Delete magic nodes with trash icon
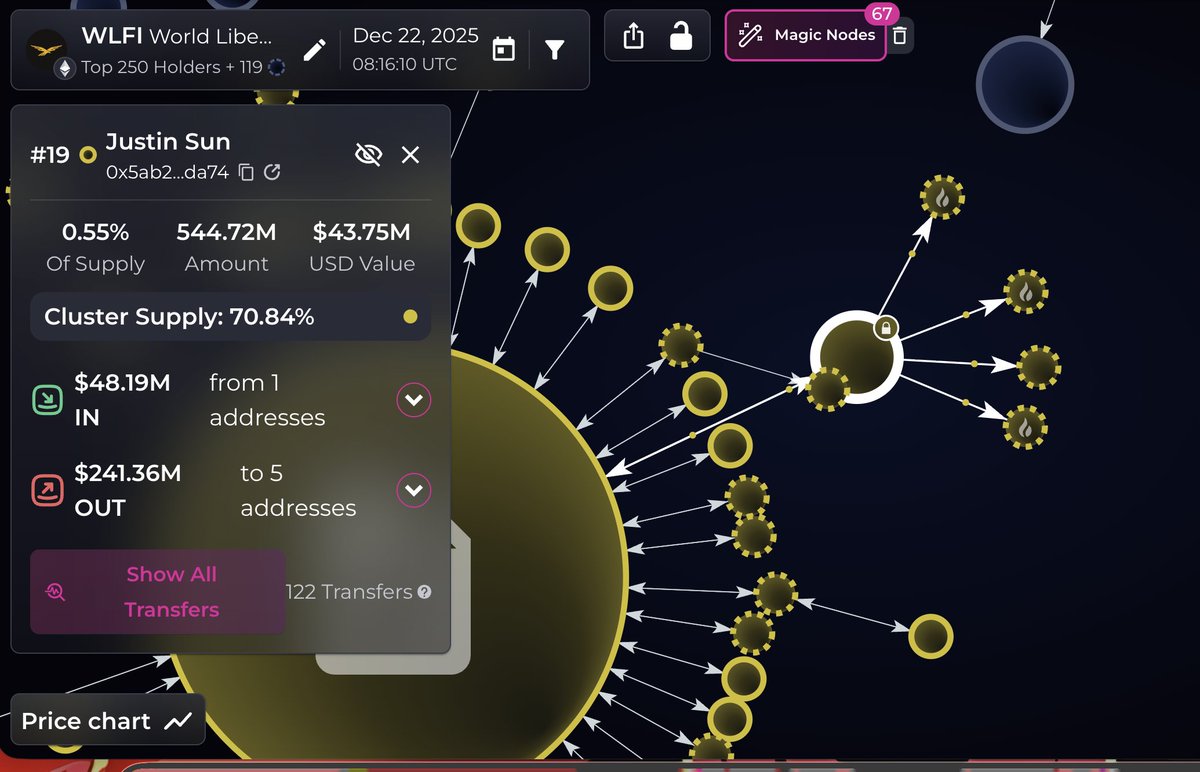Viewport: 1200px width, 772px height. pyautogui.click(x=900, y=36)
